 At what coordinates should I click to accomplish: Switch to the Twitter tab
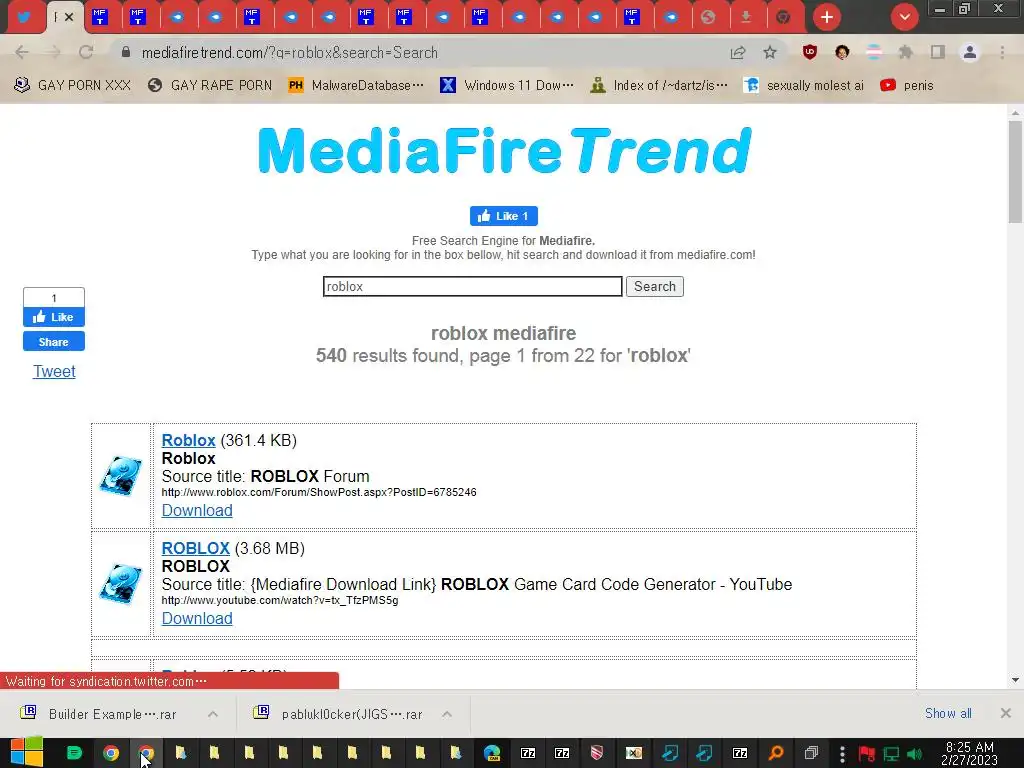24,17
